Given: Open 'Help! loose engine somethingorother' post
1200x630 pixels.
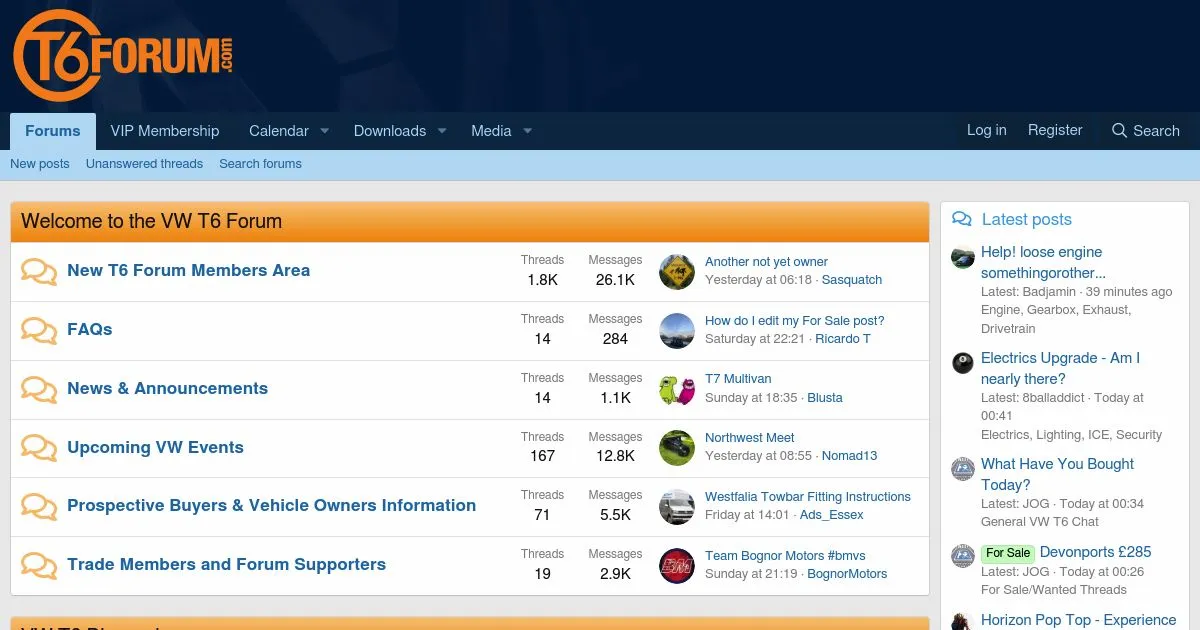Looking at the screenshot, I should coord(1043,262).
